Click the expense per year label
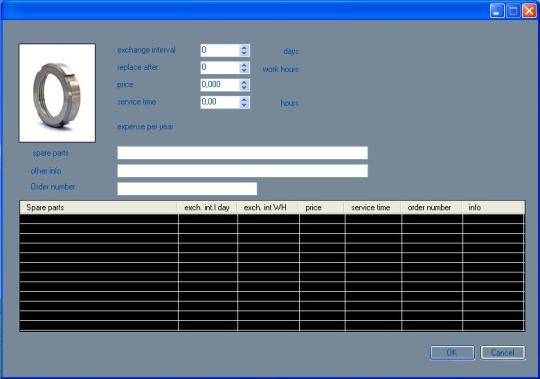 (145, 127)
